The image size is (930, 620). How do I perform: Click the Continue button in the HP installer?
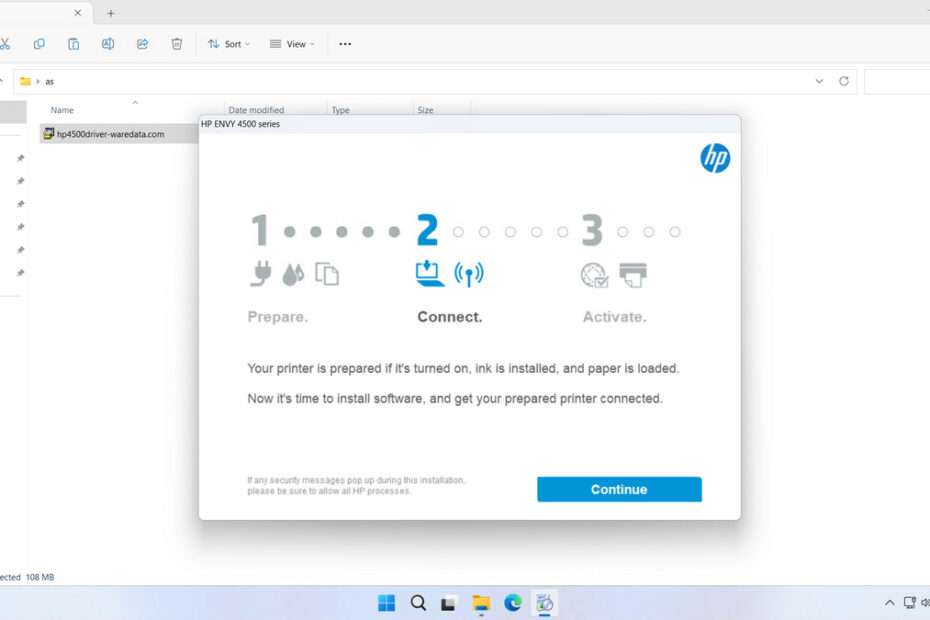[x=618, y=489]
